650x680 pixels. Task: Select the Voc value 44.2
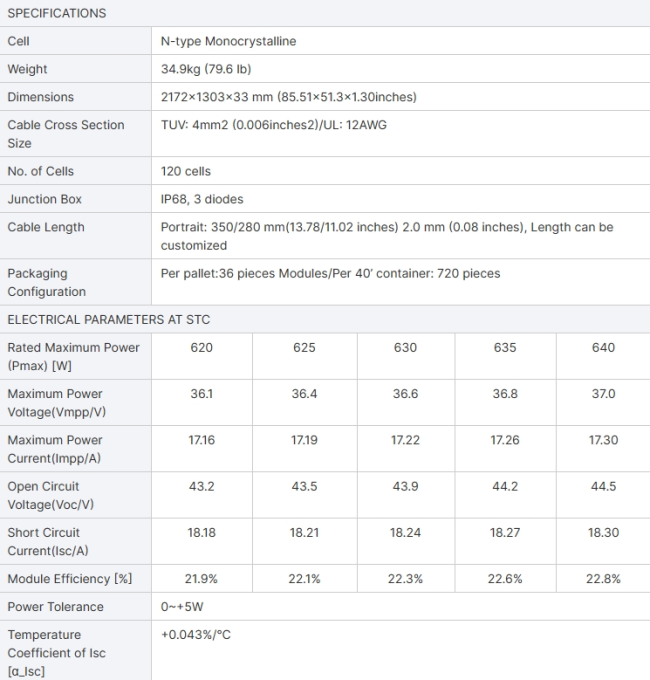[x=505, y=486]
